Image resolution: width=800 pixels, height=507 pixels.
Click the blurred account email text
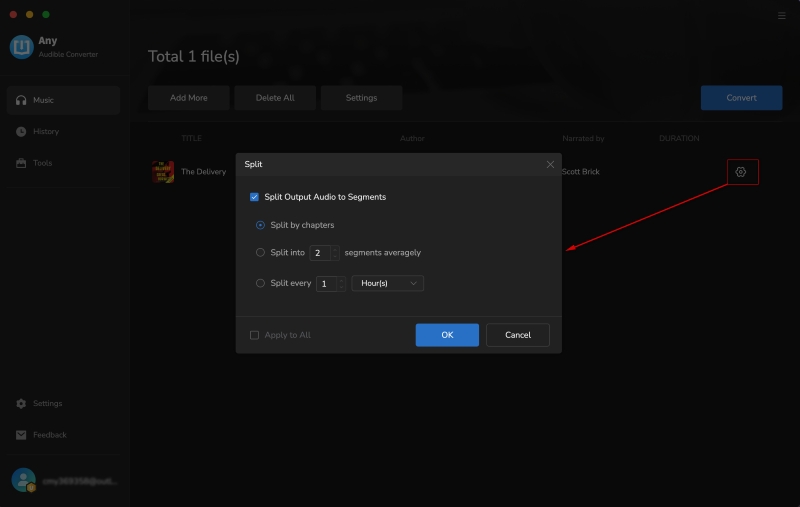point(80,481)
